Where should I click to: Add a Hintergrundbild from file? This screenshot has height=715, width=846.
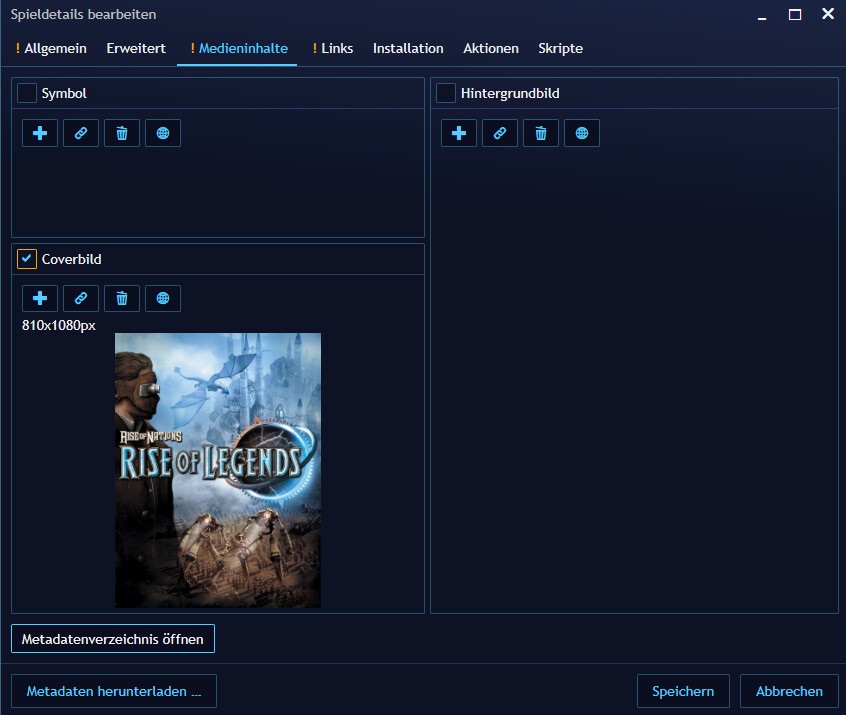pyautogui.click(x=459, y=133)
